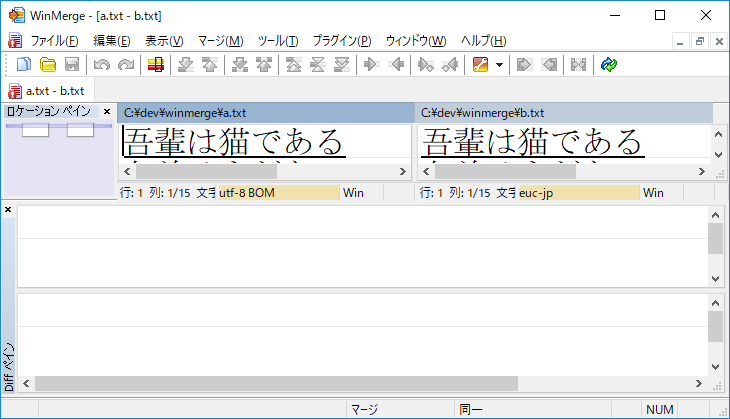Viewport: 730px width, 419px height.
Task: Close the ロケーション ペイン panel
Action: [107, 112]
